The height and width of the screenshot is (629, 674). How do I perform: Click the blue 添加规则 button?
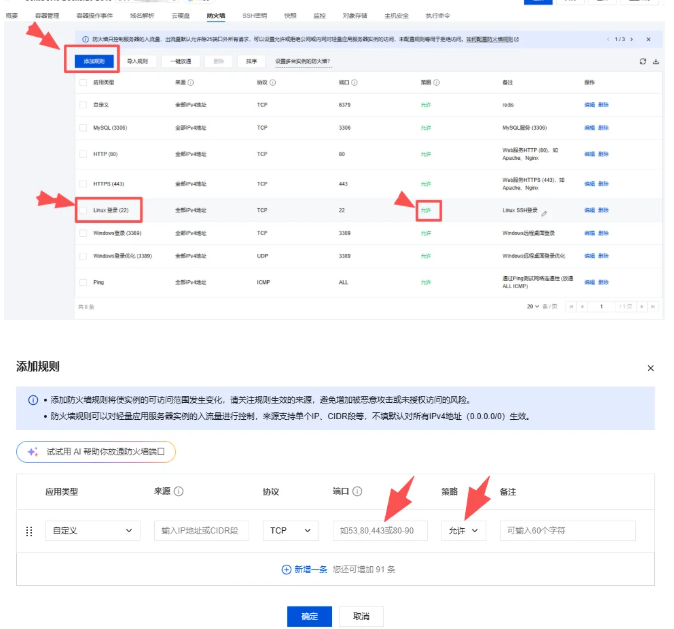click(x=95, y=61)
